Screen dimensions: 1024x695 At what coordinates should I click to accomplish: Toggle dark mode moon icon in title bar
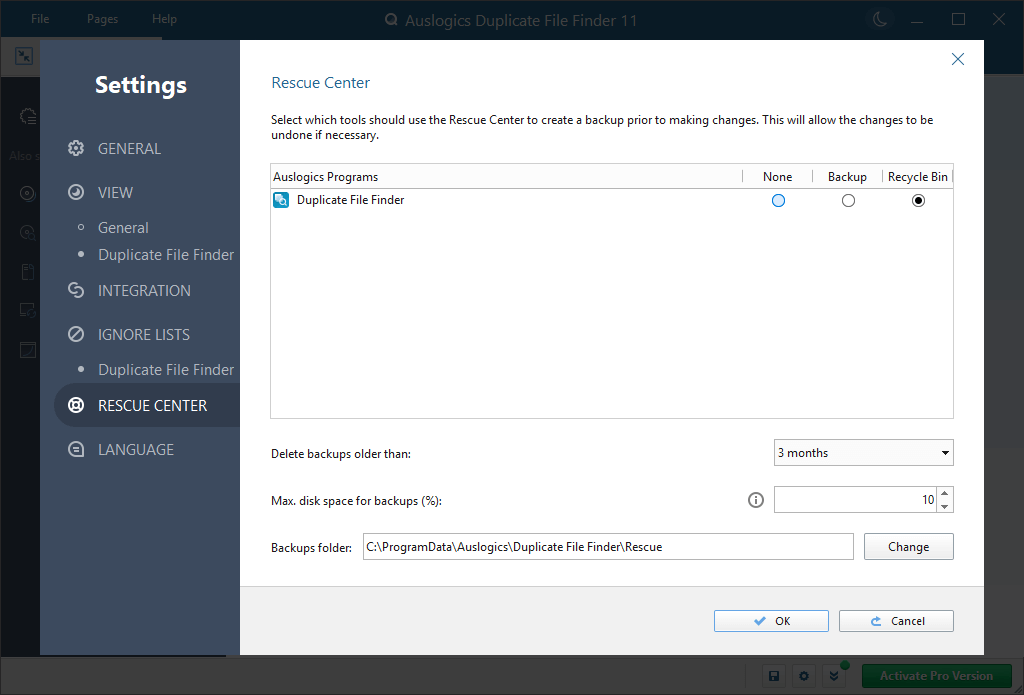[x=880, y=20]
